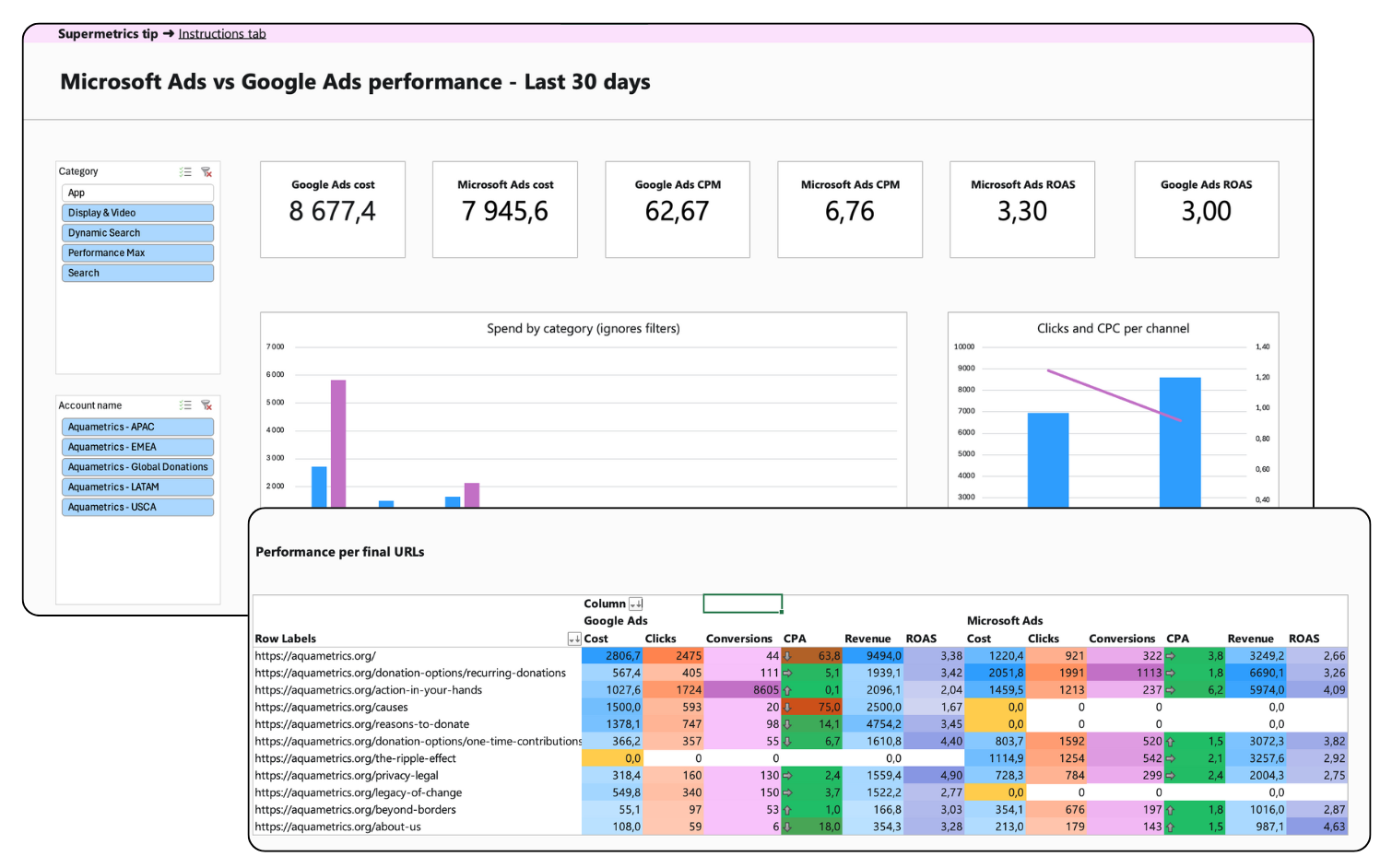Toggle the Aquametrics - Global Donations slicer item

pyautogui.click(x=137, y=467)
